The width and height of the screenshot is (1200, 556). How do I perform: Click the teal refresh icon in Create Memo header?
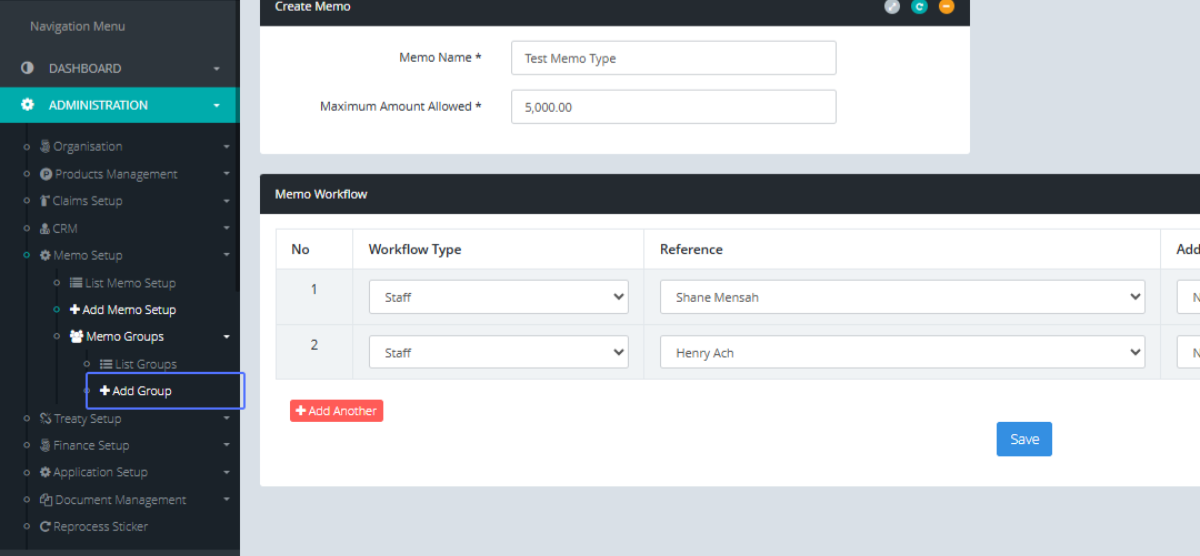[919, 7]
